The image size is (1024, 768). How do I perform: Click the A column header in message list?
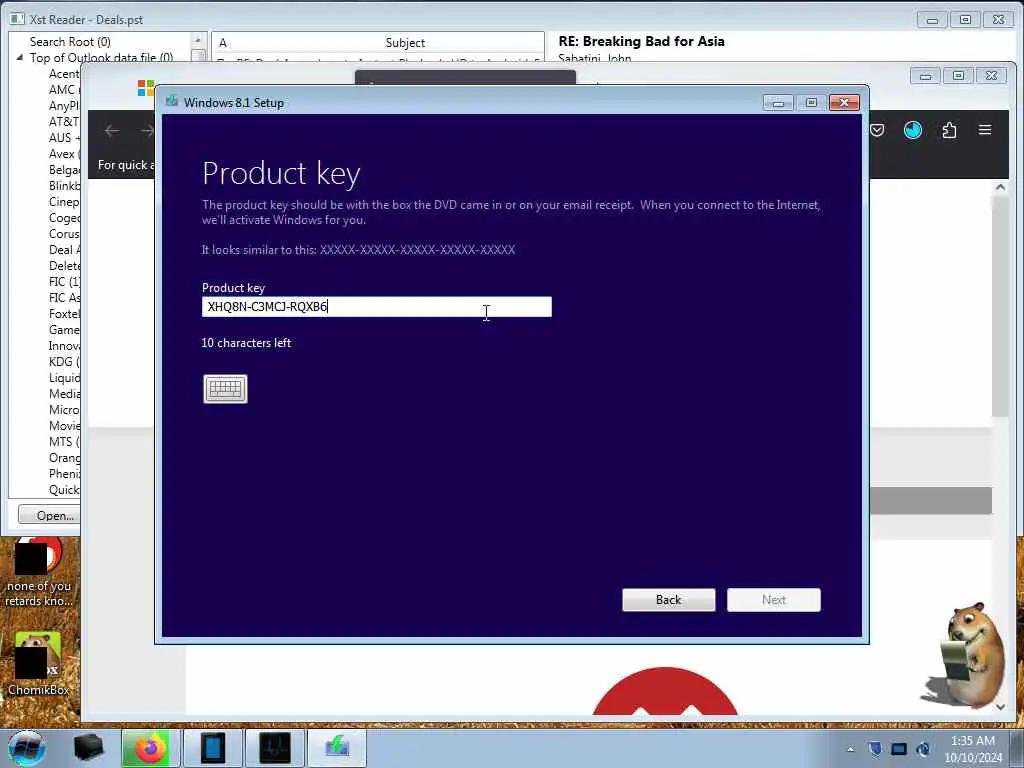coord(223,42)
